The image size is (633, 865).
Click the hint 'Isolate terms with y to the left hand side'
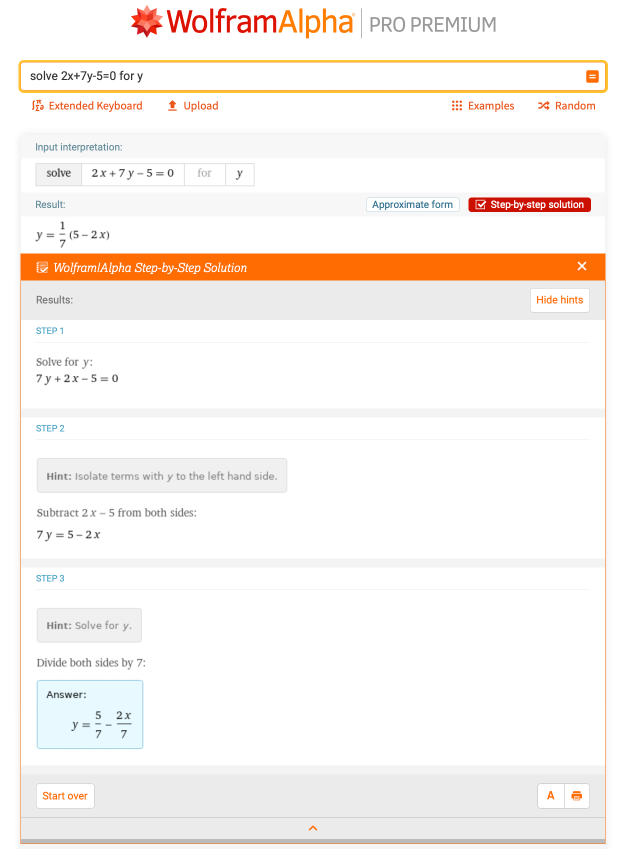tap(162, 476)
